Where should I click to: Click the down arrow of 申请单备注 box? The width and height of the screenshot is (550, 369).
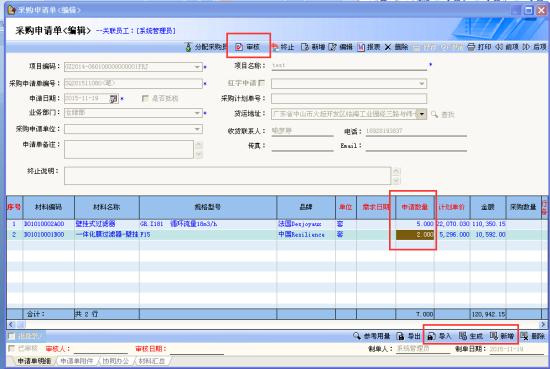point(199,154)
